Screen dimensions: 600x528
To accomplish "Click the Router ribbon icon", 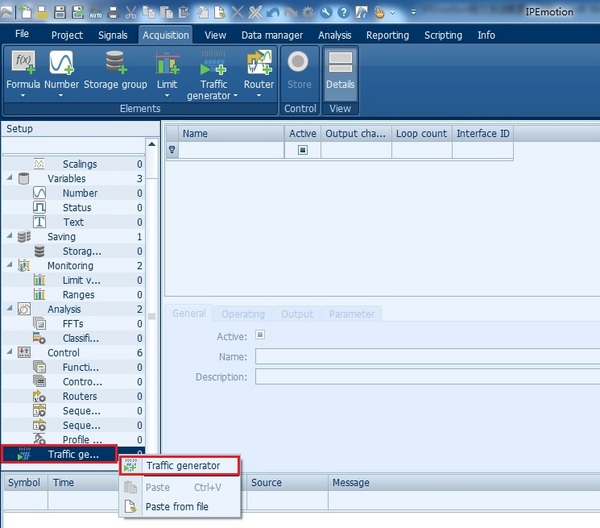I will point(259,62).
